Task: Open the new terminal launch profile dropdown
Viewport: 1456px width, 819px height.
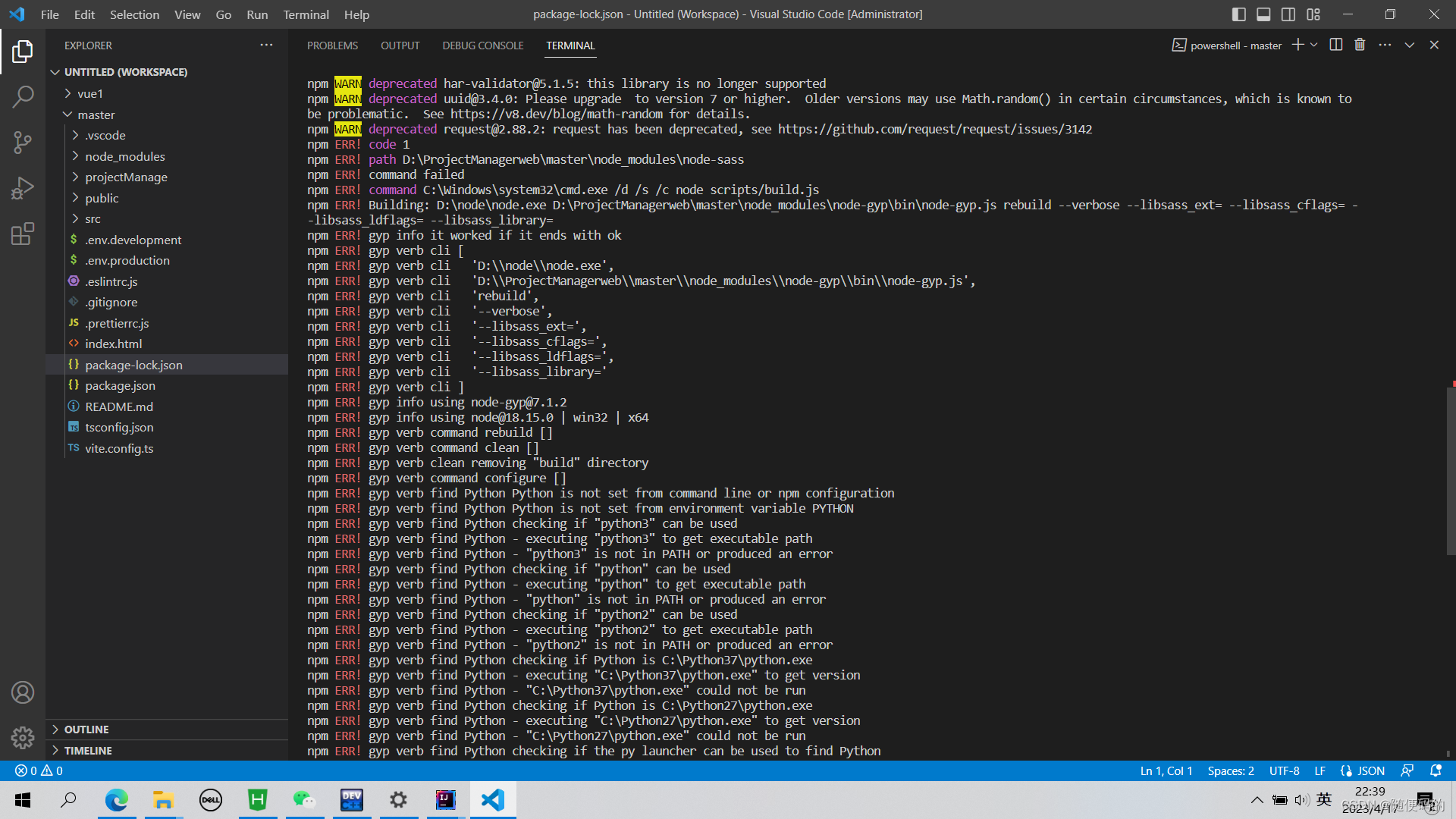Action: click(x=1314, y=45)
